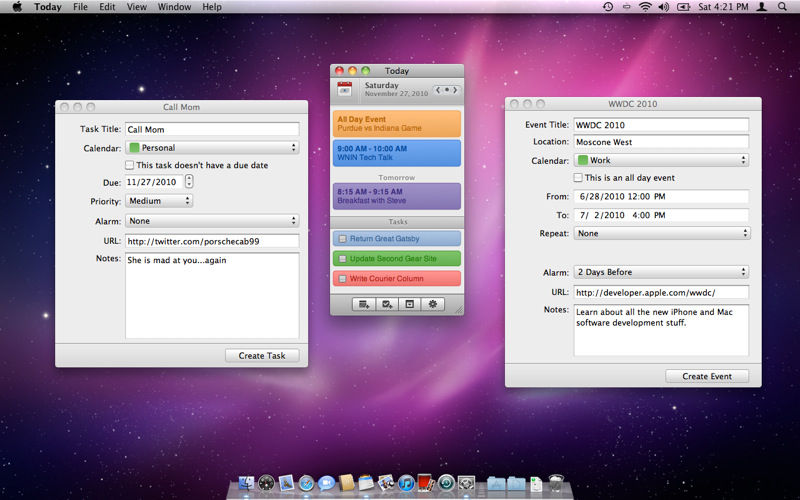The image size is (800, 500).
Task: Click the Notes area in Call Mom window
Action: 212,295
